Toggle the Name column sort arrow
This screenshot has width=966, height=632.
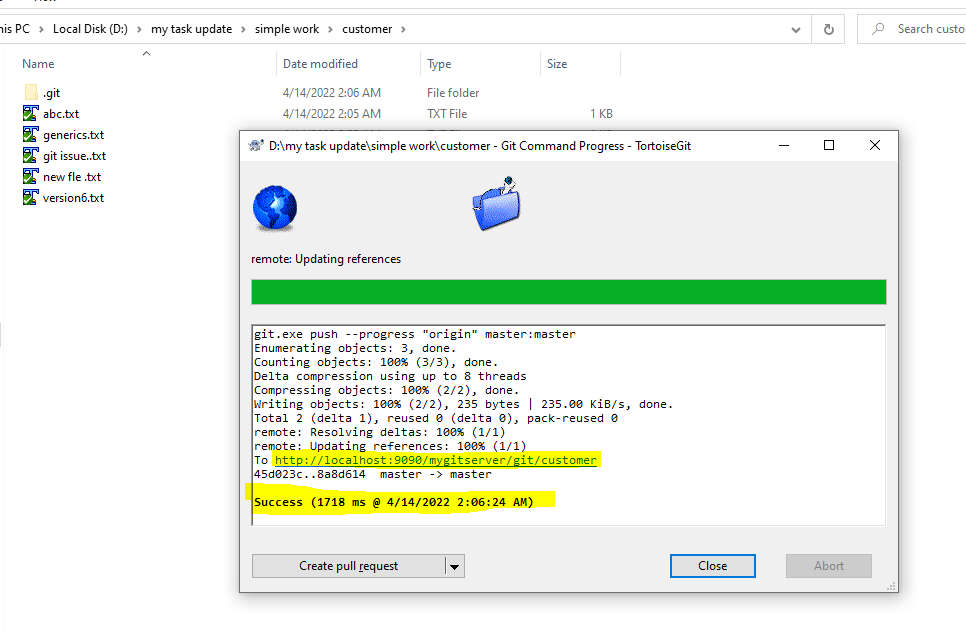tap(147, 54)
